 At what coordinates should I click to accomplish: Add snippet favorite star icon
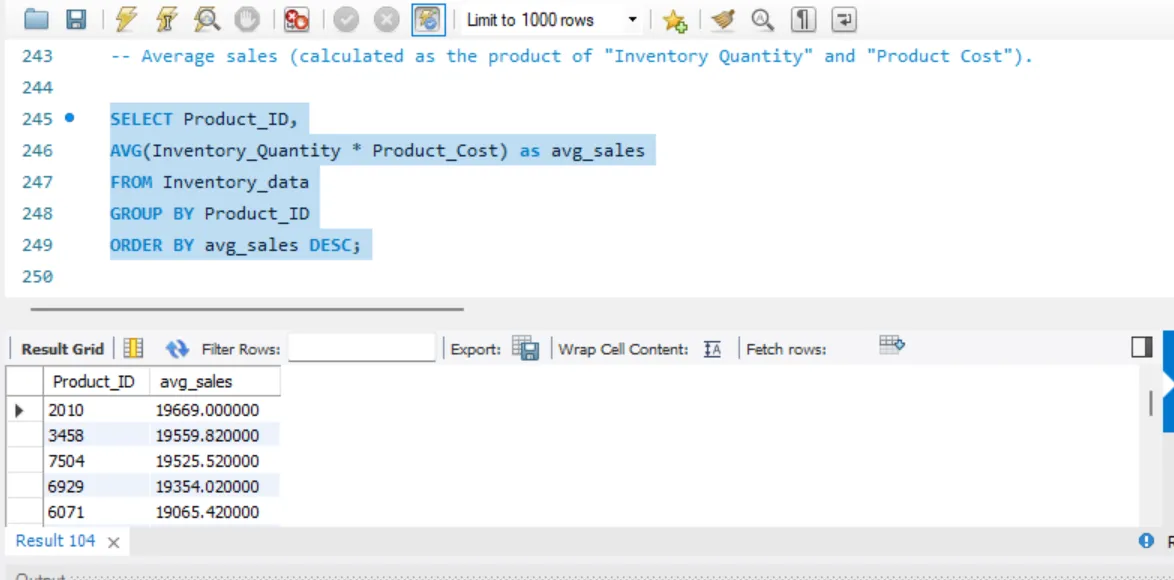[x=675, y=20]
